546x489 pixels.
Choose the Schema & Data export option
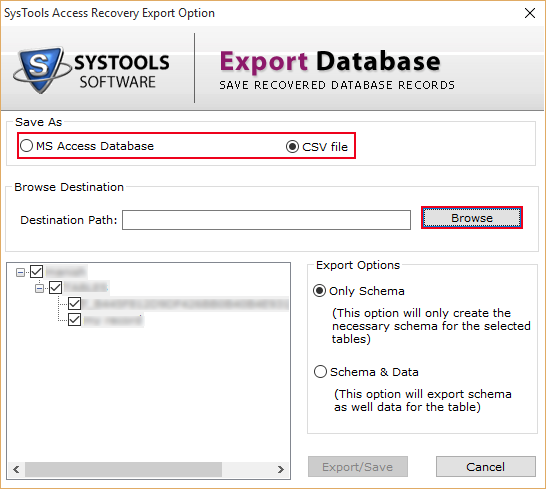point(366,372)
